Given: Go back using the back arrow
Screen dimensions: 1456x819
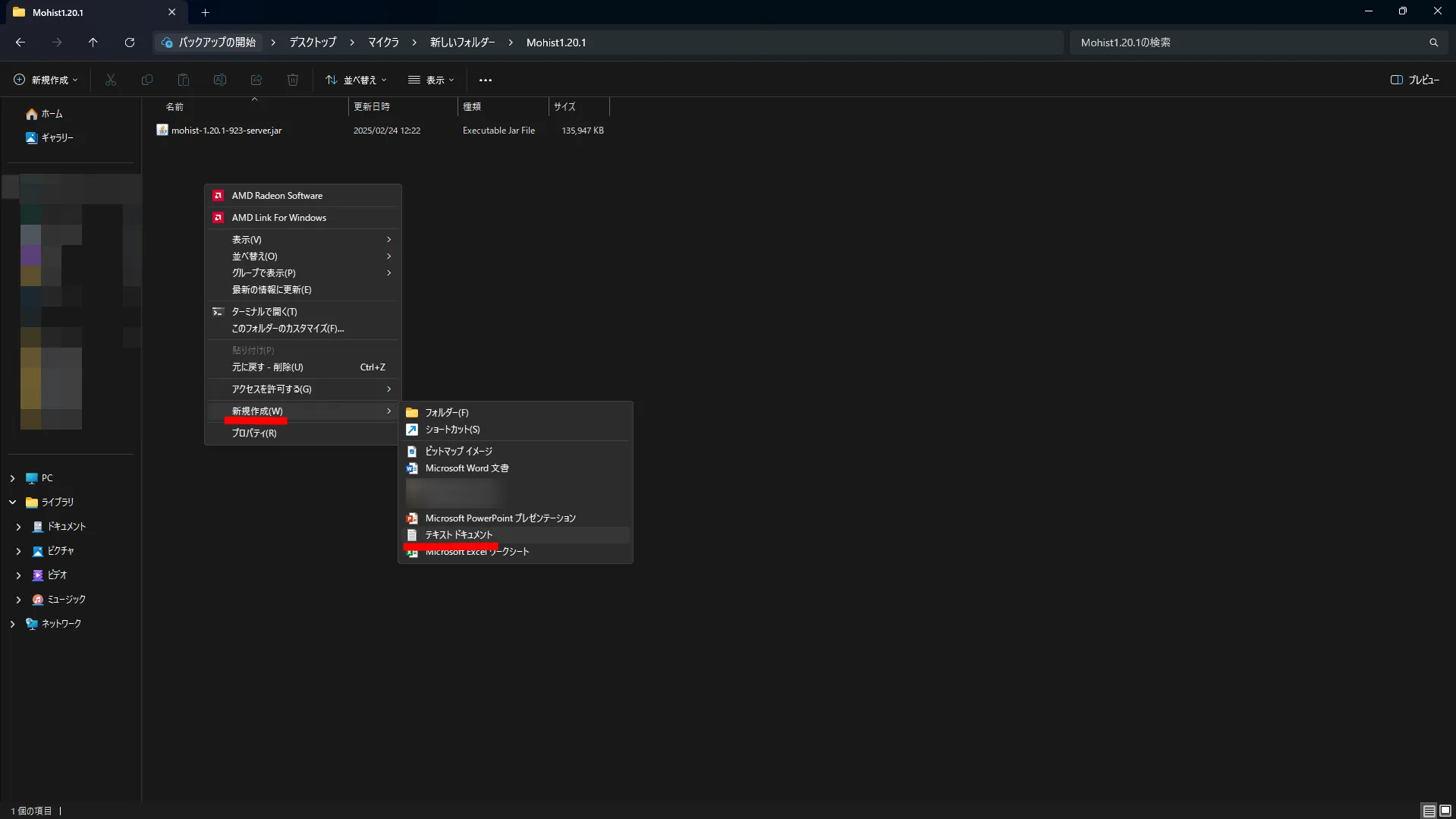Looking at the screenshot, I should 20,43.
